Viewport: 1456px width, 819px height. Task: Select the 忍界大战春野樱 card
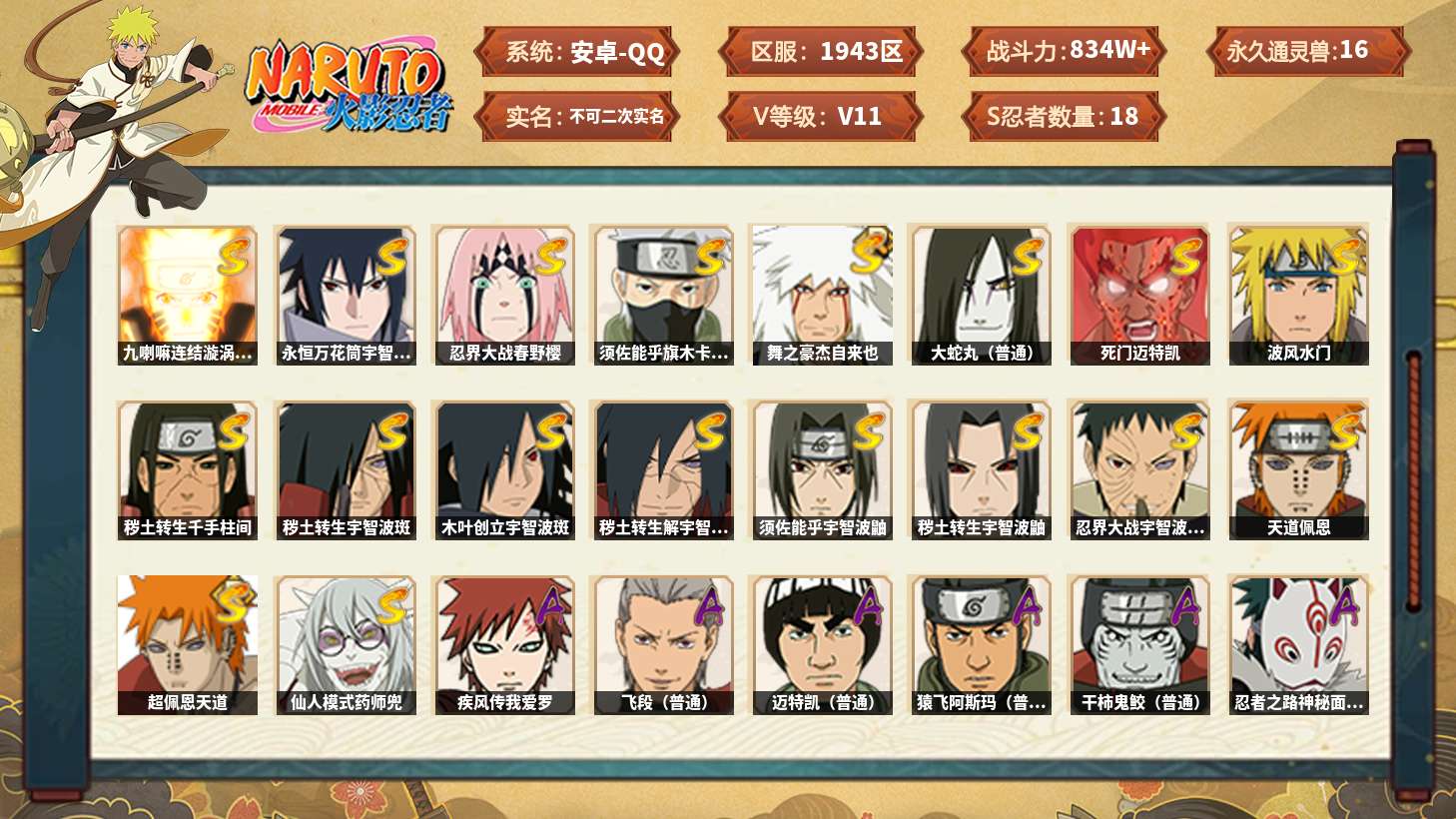[x=504, y=295]
